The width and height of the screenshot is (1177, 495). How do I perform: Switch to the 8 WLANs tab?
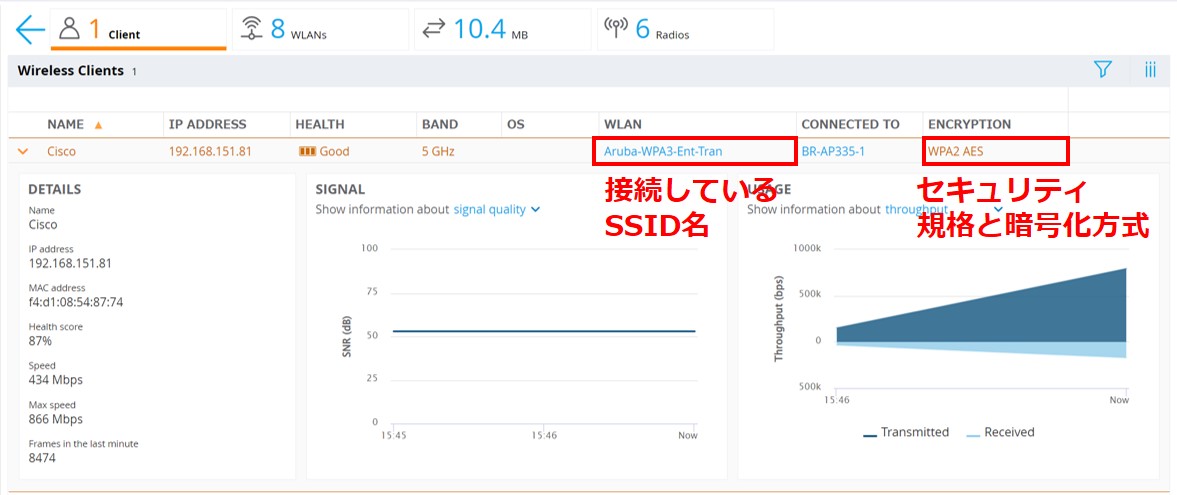coord(321,29)
